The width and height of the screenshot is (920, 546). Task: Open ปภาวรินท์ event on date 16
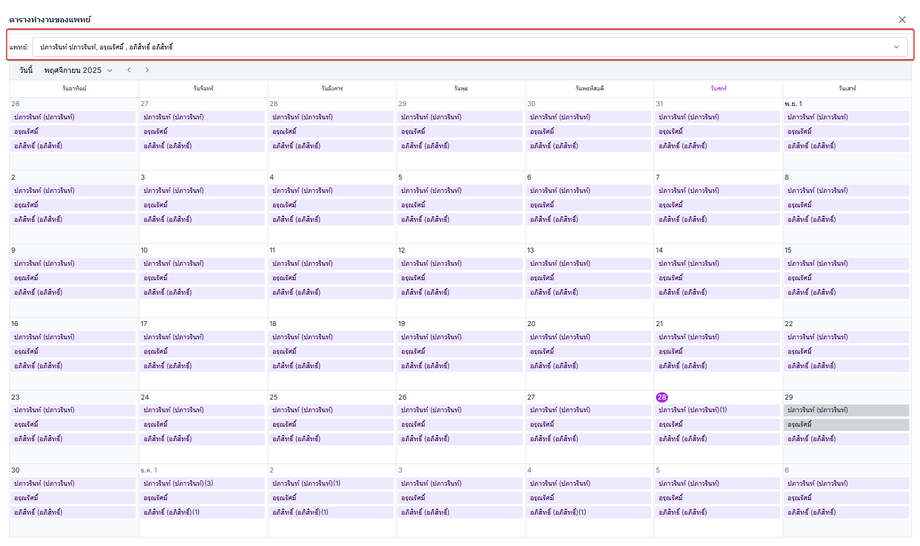point(74,337)
